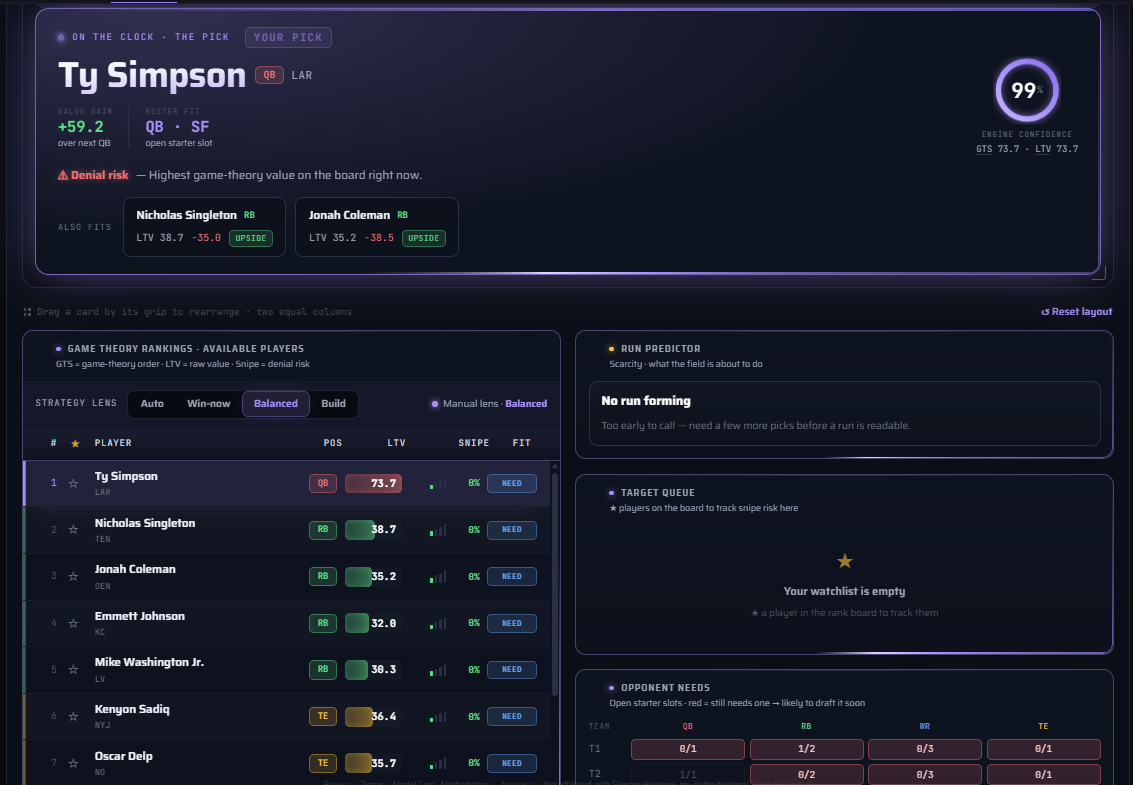Image resolution: width=1133 pixels, height=785 pixels.
Task: Star Mike Washington Jr. row
Action: tap(73, 669)
